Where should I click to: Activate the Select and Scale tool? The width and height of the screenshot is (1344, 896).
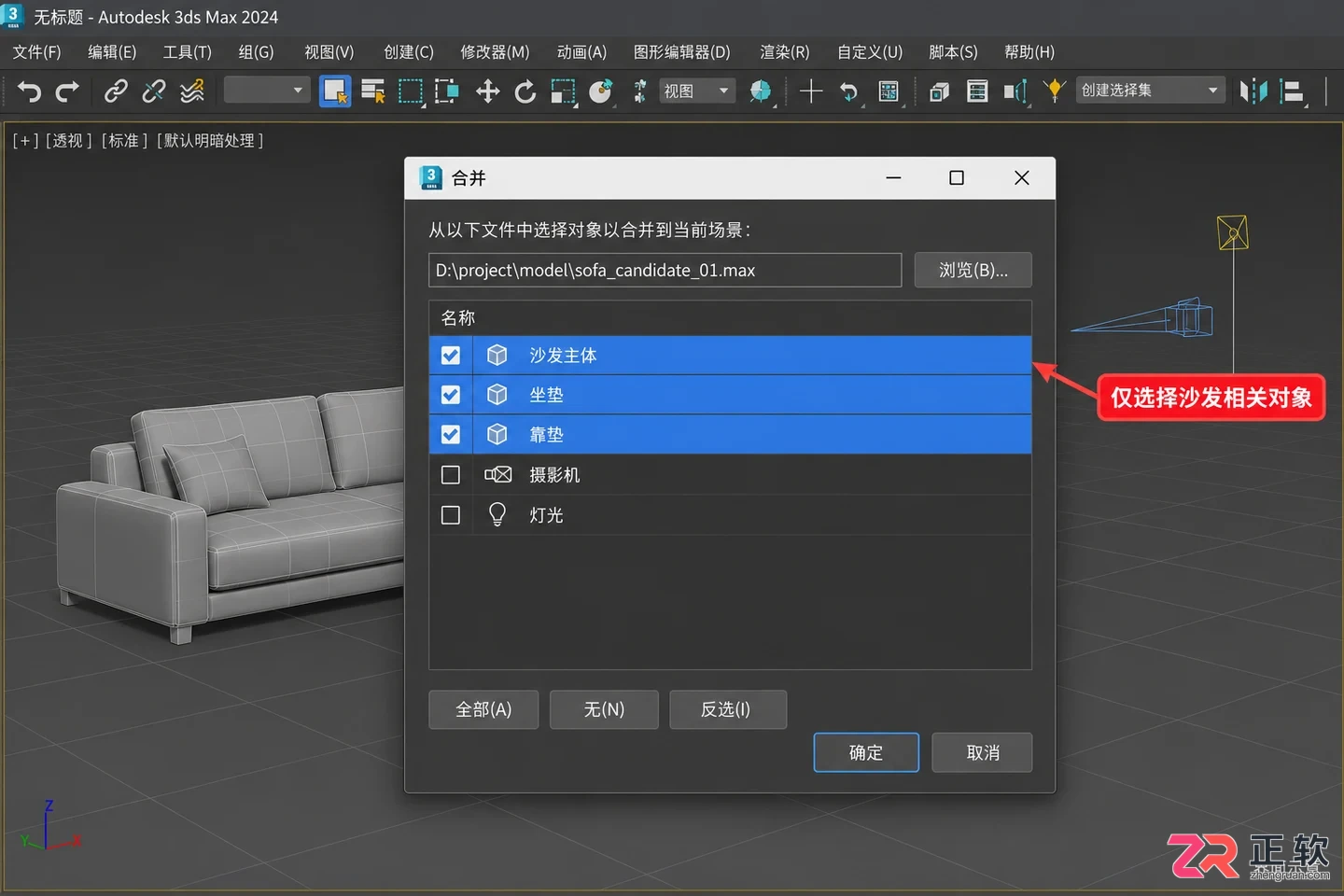pyautogui.click(x=564, y=91)
